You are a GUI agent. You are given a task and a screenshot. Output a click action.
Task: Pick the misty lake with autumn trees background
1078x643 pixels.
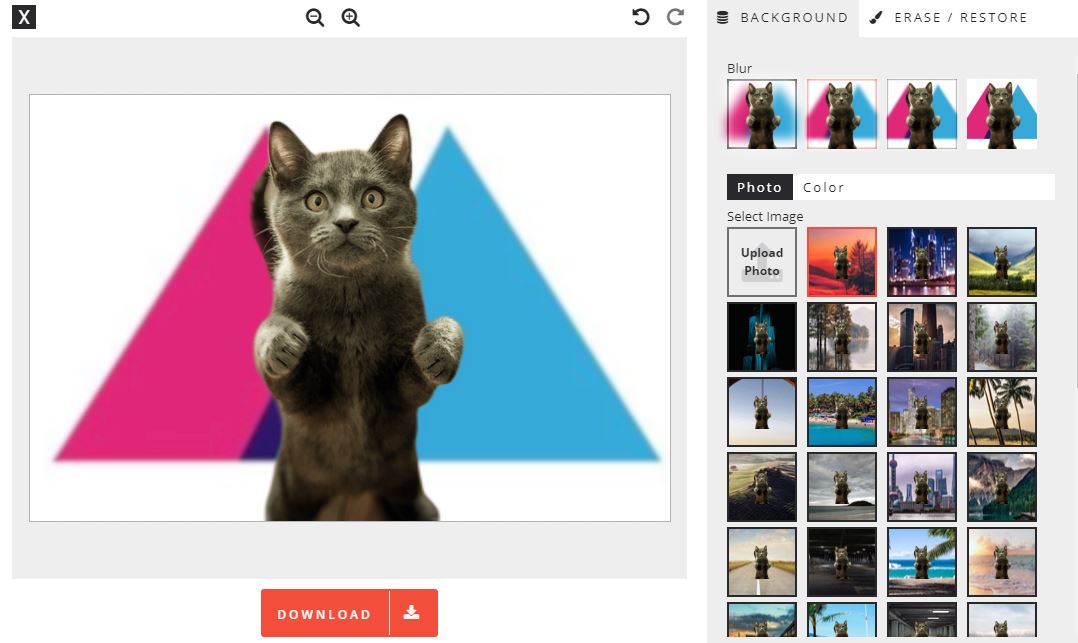click(842, 337)
